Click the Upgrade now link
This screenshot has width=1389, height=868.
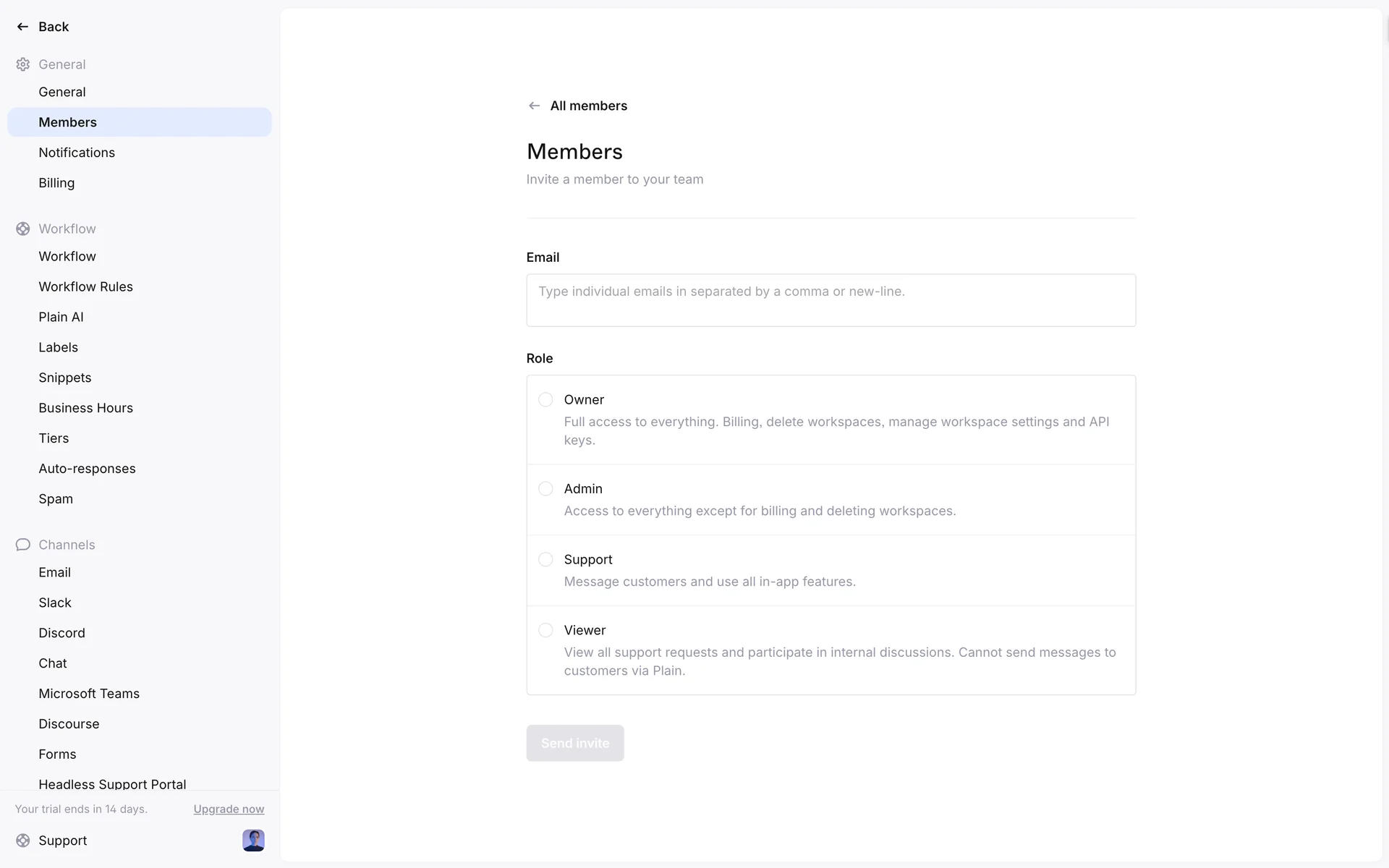point(229,809)
